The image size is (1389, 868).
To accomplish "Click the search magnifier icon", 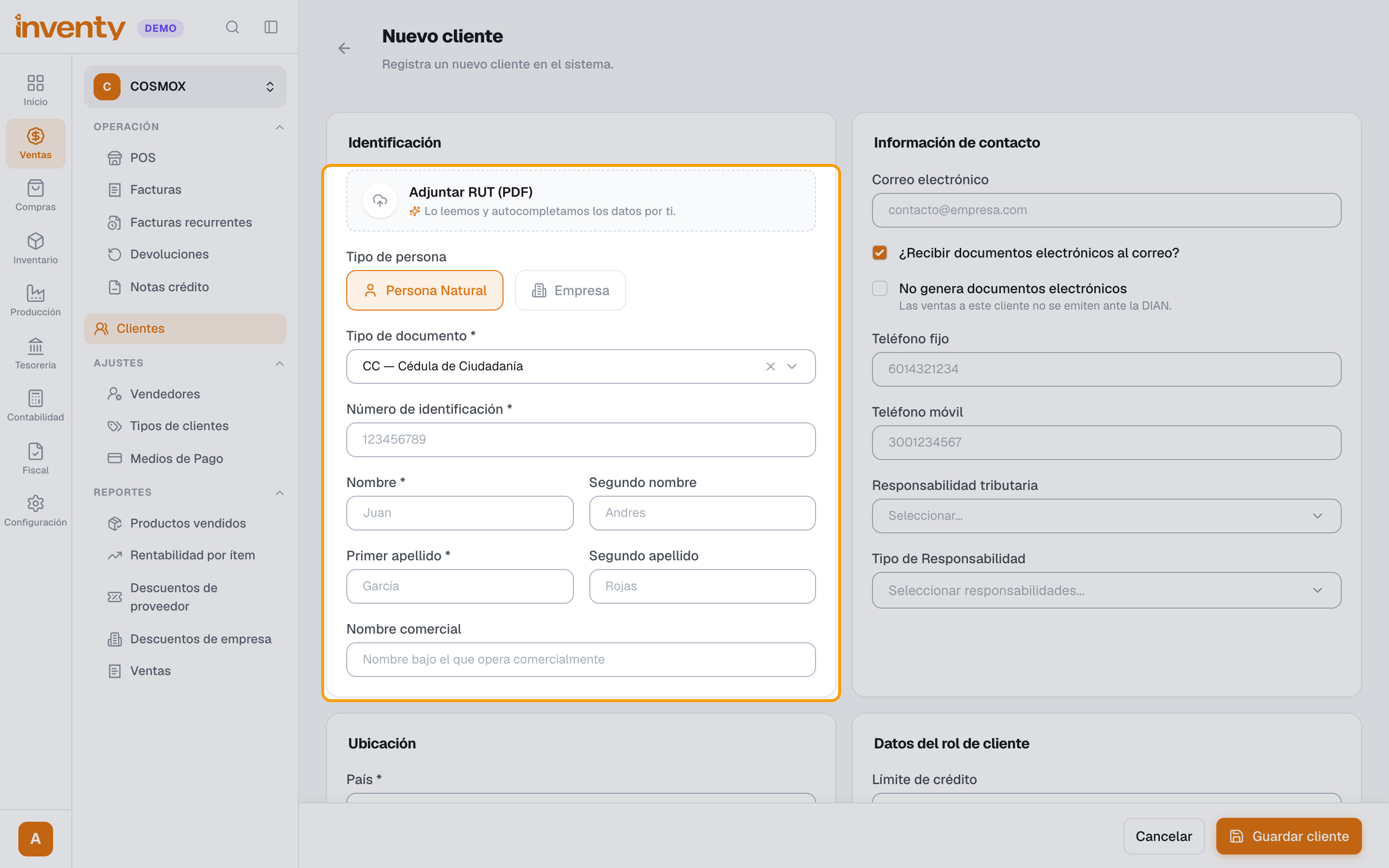I will [232, 27].
